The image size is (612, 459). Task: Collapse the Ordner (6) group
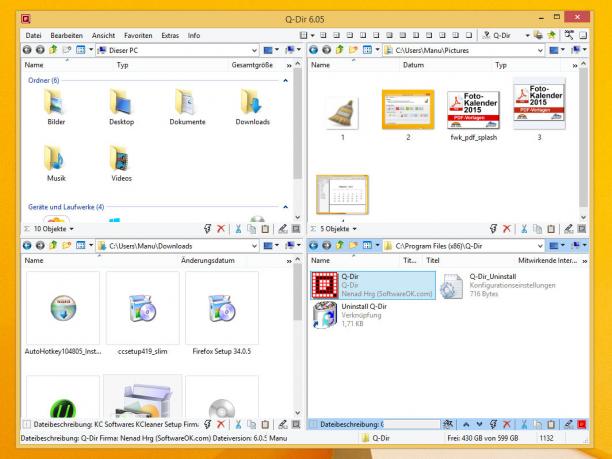pyautogui.click(x=285, y=80)
